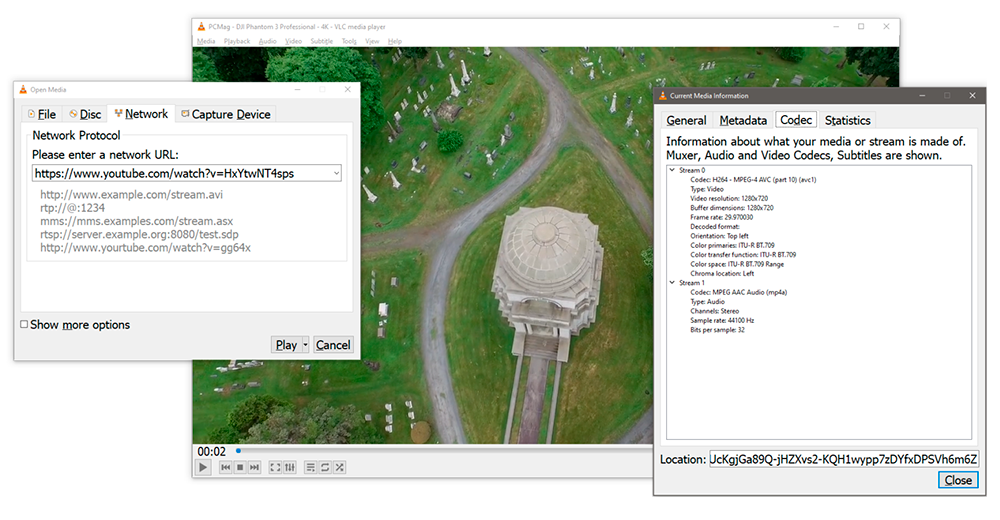Switch to the Disc tab in Open Media
1000x520 pixels.
pyautogui.click(x=85, y=114)
